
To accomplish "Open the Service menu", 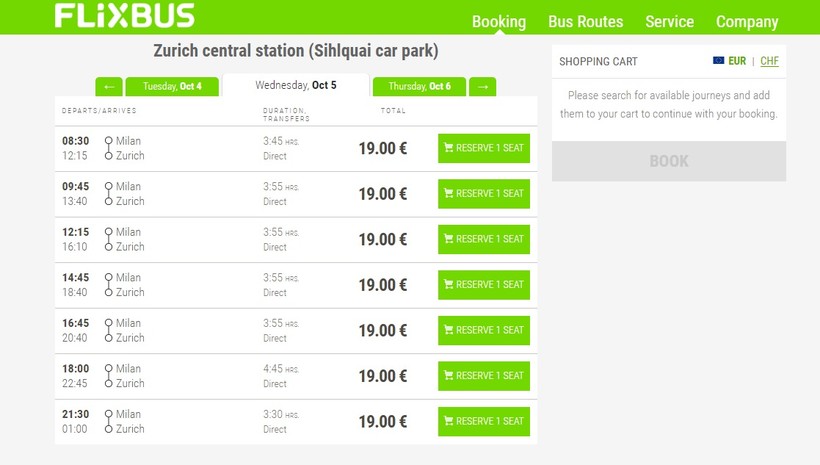I will (x=669, y=21).
